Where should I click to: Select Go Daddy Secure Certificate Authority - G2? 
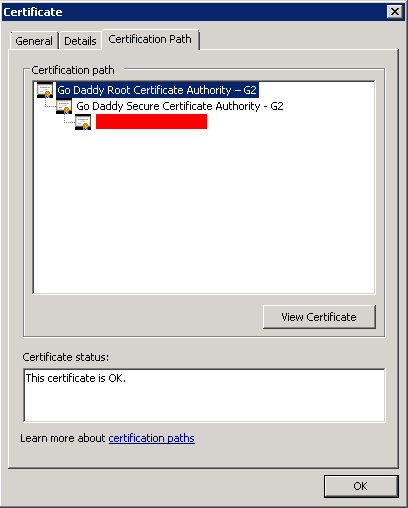point(180,106)
